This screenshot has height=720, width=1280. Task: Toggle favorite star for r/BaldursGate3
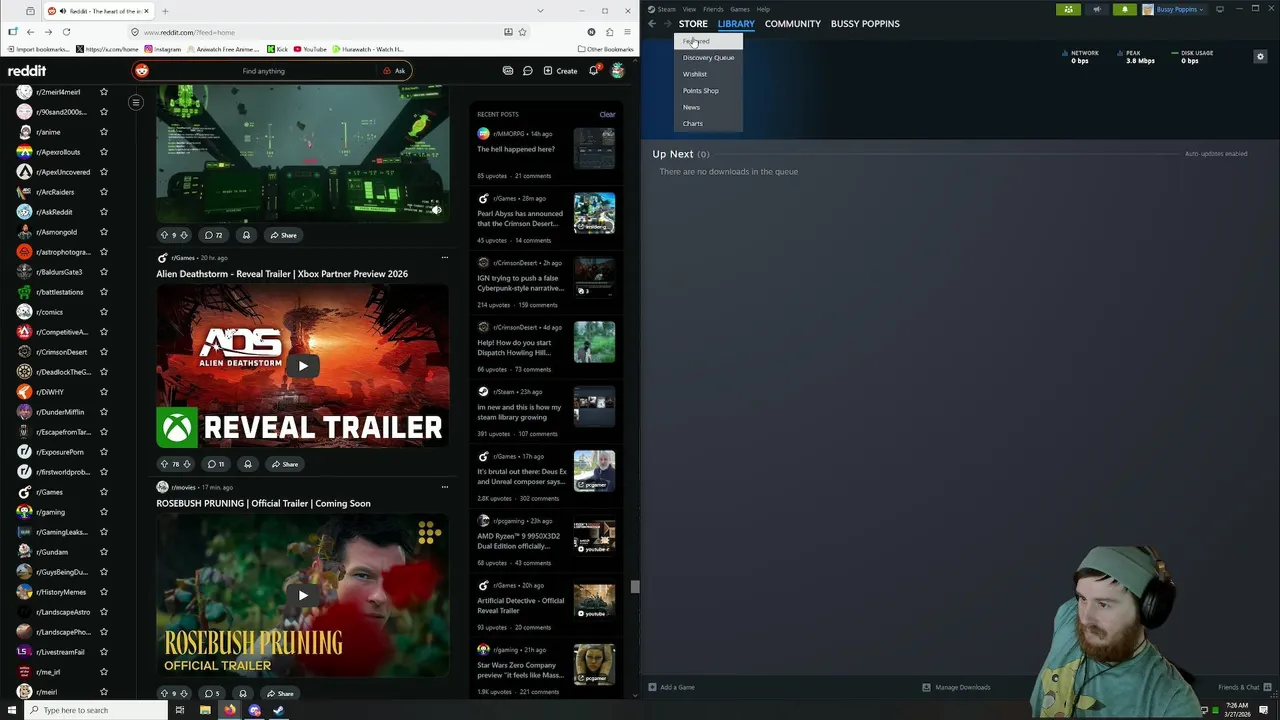[103, 272]
